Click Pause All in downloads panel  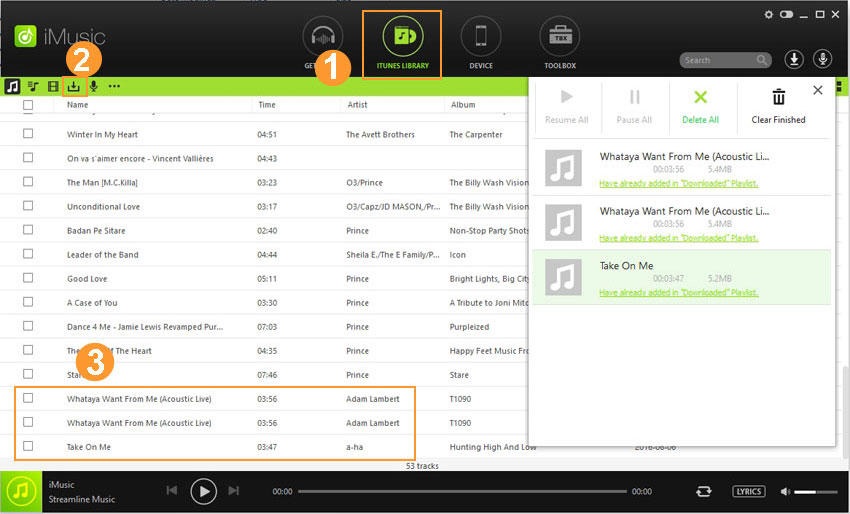pyautogui.click(x=634, y=107)
